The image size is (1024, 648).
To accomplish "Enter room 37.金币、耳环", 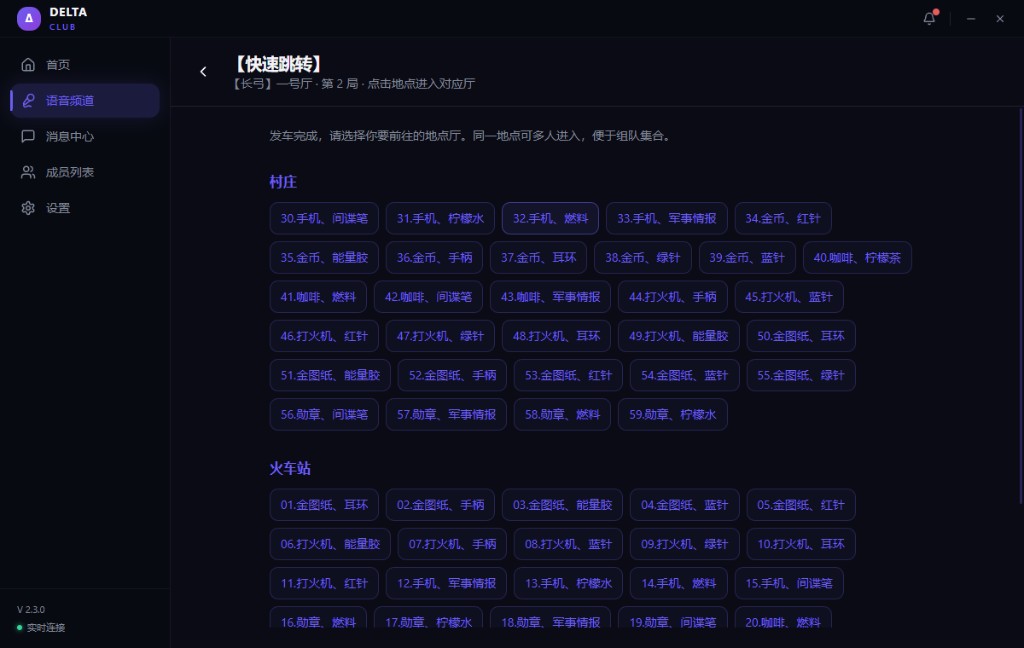I will 538,257.
